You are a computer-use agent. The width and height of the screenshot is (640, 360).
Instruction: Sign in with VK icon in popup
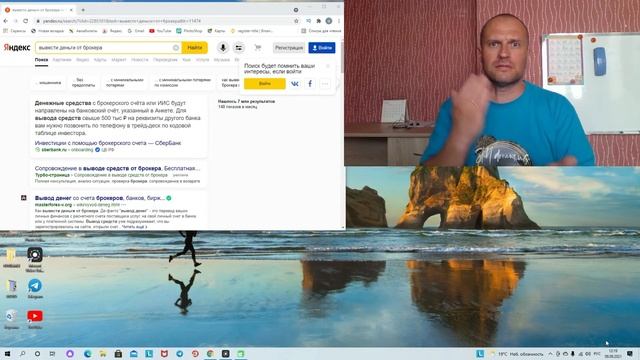click(x=295, y=84)
